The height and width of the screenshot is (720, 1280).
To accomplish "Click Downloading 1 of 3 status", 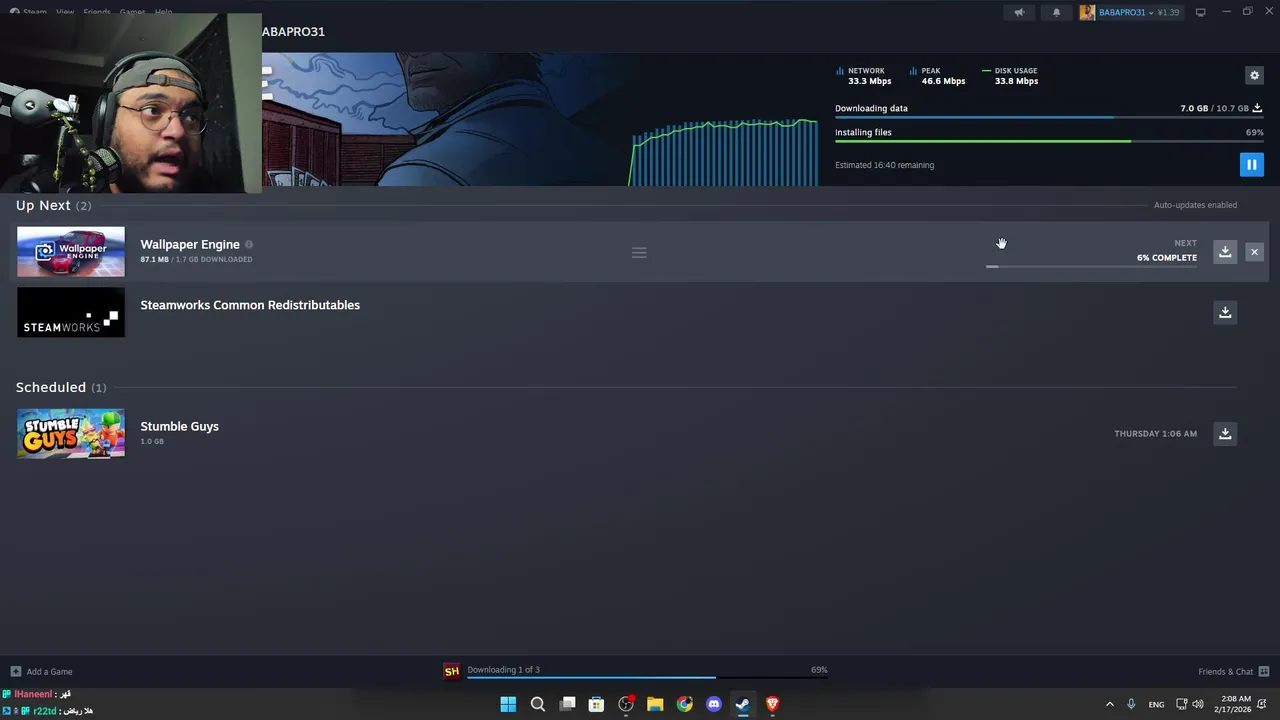I will (503, 670).
